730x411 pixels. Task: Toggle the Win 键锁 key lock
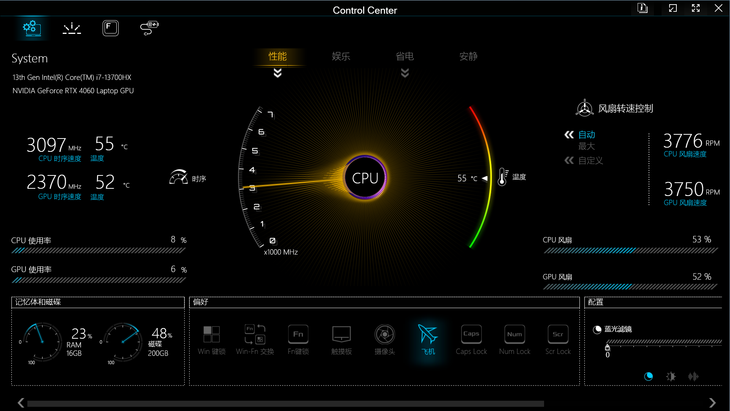[x=211, y=340]
